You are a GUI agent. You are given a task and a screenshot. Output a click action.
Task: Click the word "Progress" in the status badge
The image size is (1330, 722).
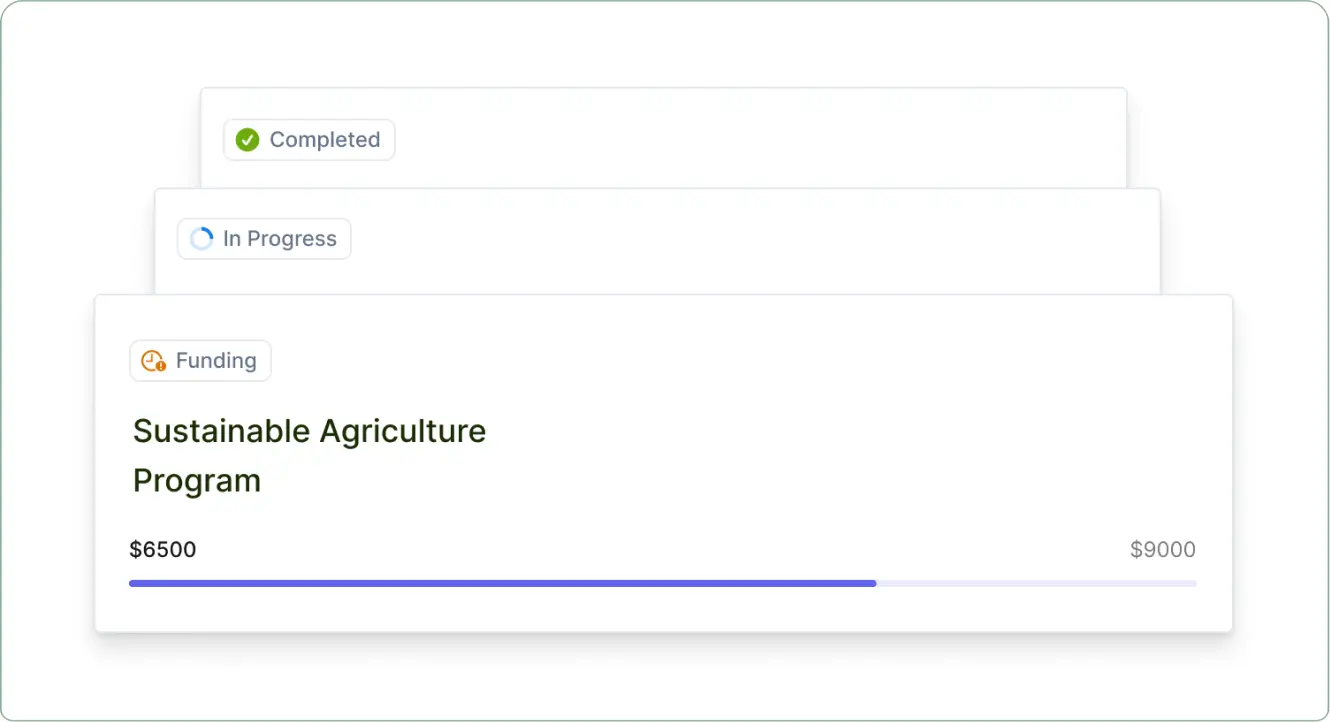tap(292, 239)
